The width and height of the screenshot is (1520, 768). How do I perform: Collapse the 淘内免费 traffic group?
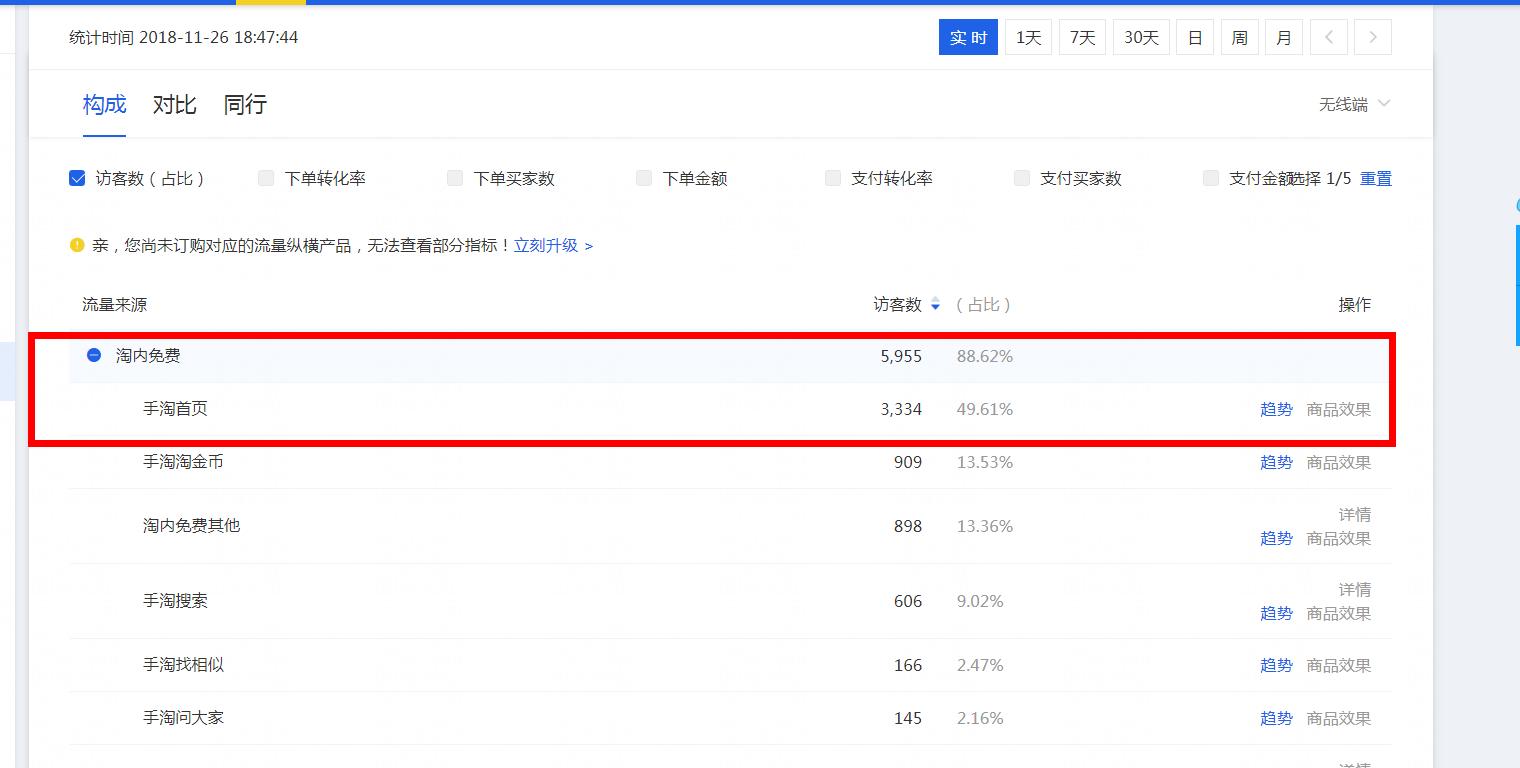[x=93, y=355]
